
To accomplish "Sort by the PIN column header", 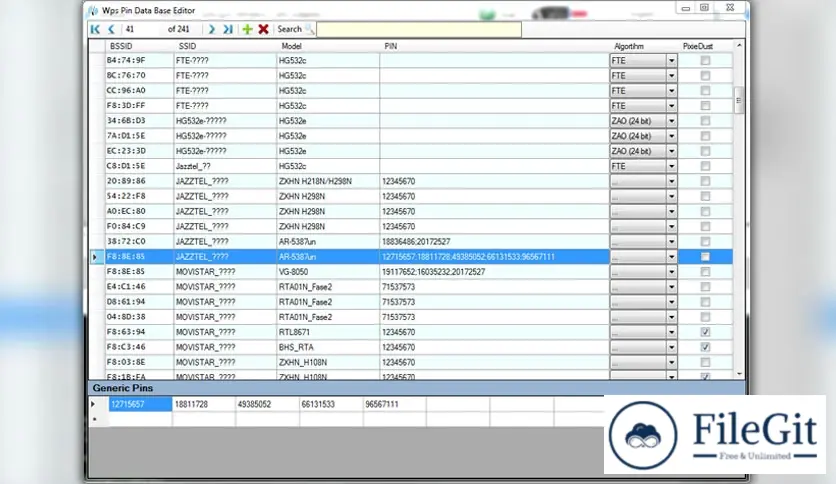I will point(390,46).
